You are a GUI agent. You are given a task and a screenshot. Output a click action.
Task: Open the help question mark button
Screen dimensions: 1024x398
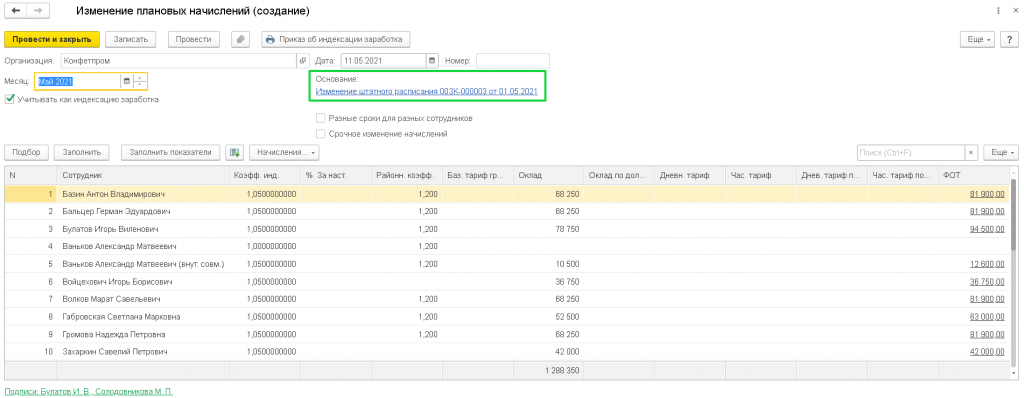click(x=1009, y=39)
